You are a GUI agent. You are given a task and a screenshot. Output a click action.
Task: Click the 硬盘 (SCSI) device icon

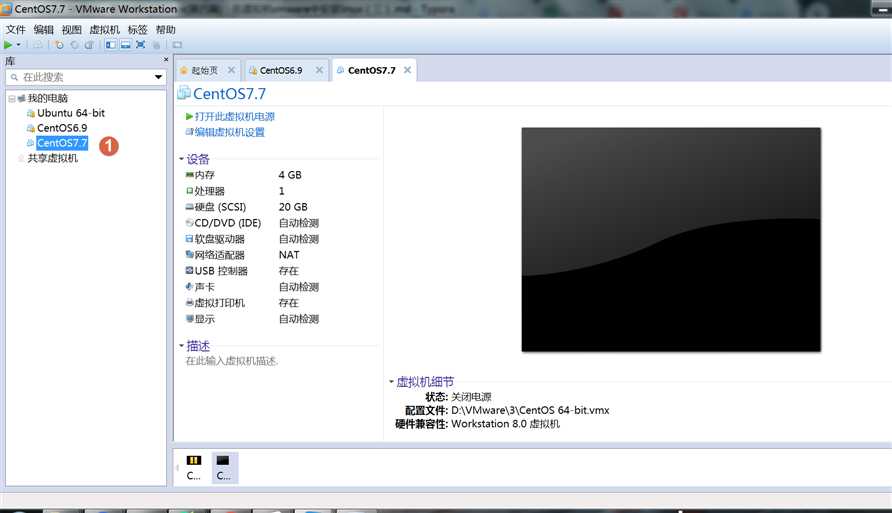[189, 207]
